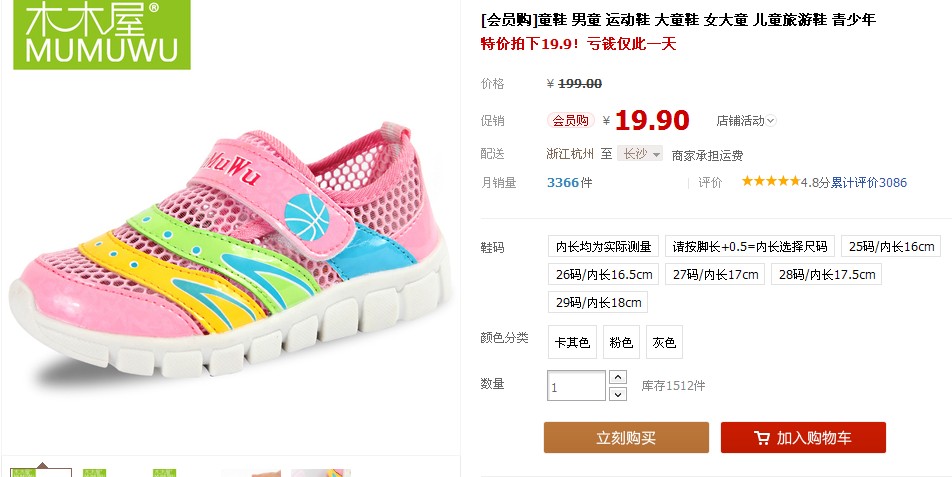Click the 加入购物车 add to cart button
The image size is (952, 477).
(x=803, y=438)
